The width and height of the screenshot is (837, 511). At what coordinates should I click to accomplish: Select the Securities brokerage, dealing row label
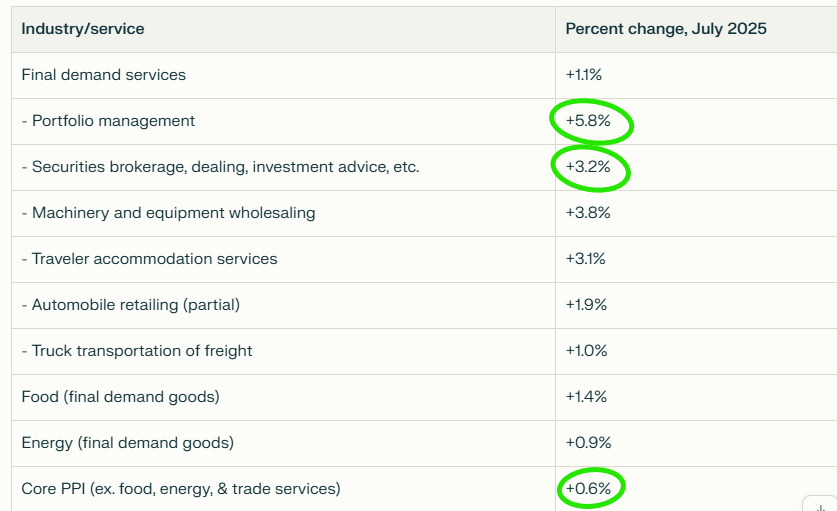(220, 167)
